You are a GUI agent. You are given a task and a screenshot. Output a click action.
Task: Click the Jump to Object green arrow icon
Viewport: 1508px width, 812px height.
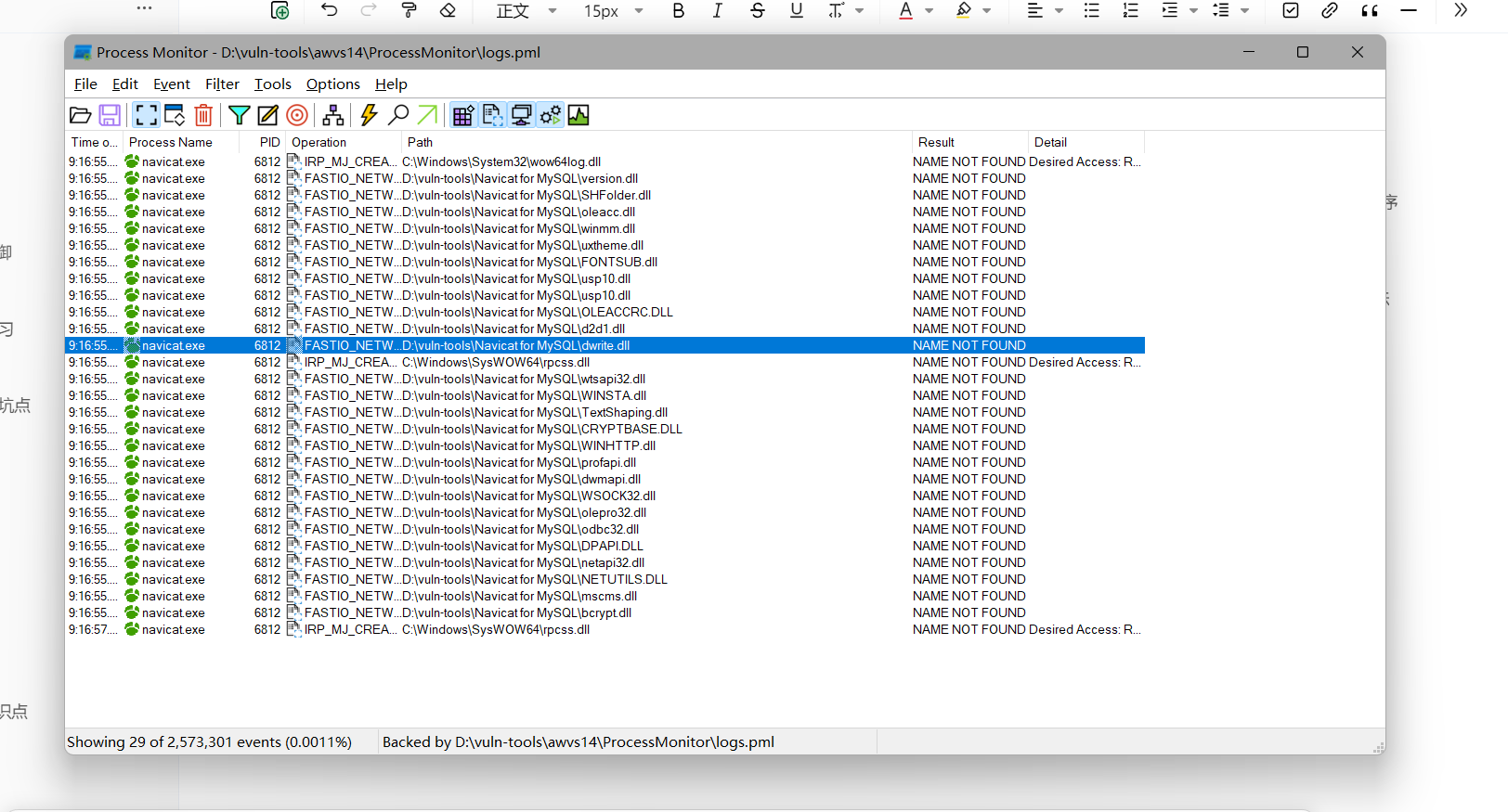click(x=427, y=115)
